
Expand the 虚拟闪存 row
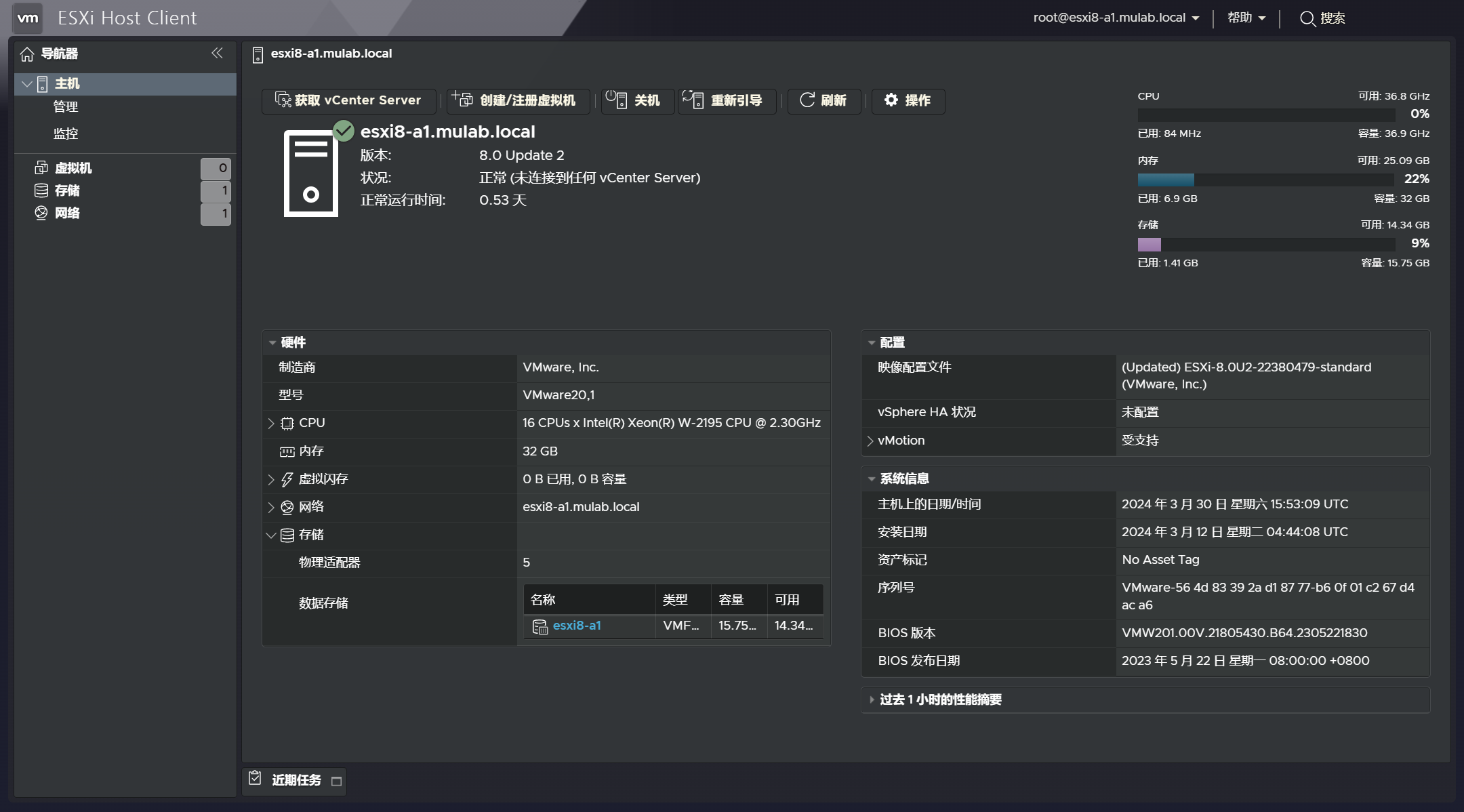(271, 479)
